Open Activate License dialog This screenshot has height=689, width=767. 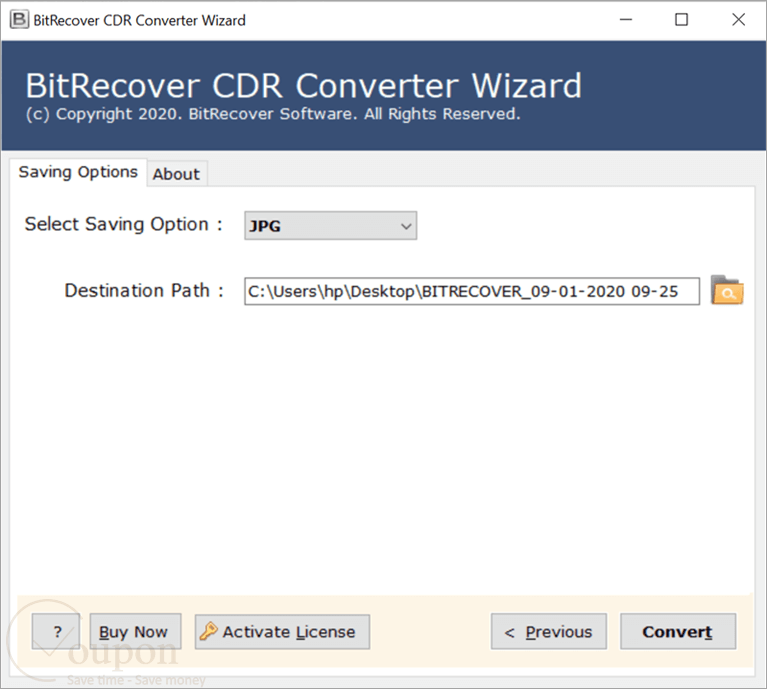pos(282,632)
